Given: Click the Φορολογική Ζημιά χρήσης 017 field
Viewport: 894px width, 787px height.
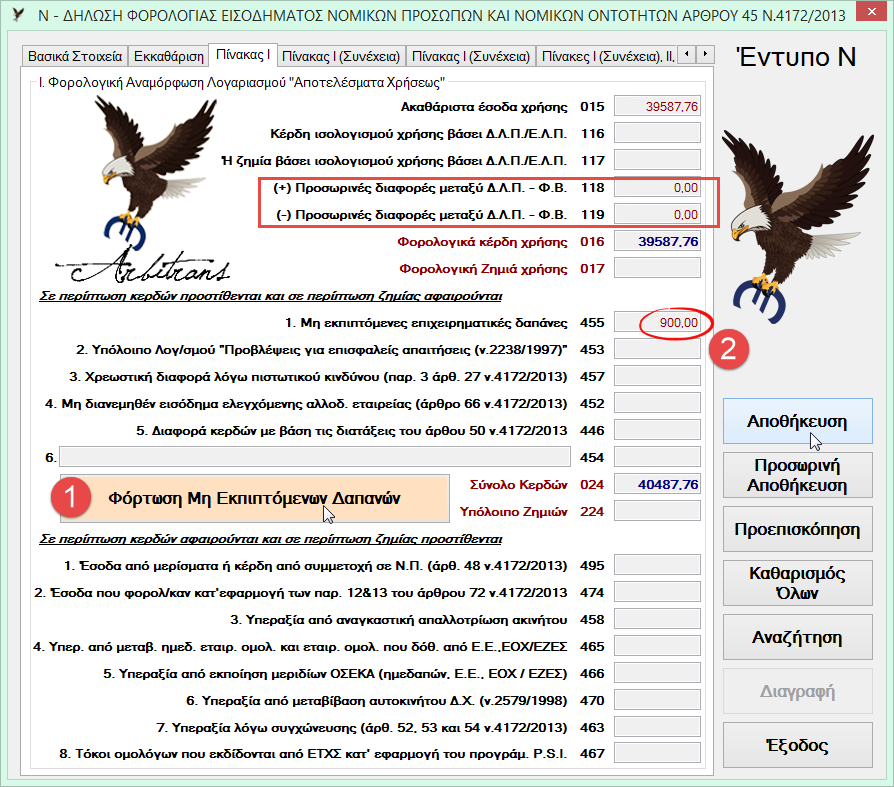Looking at the screenshot, I should point(657,268).
